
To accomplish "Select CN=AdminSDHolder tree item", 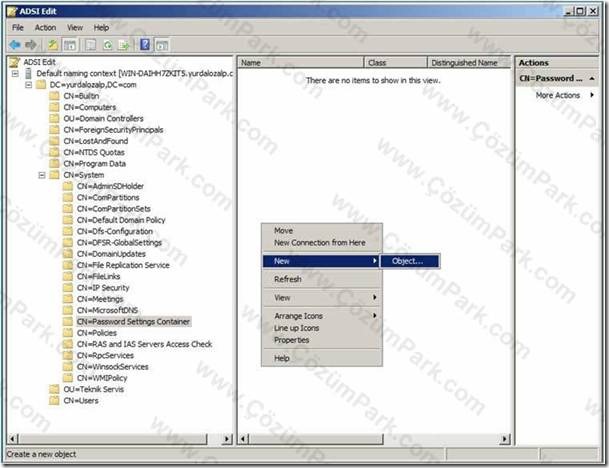I will (x=110, y=186).
